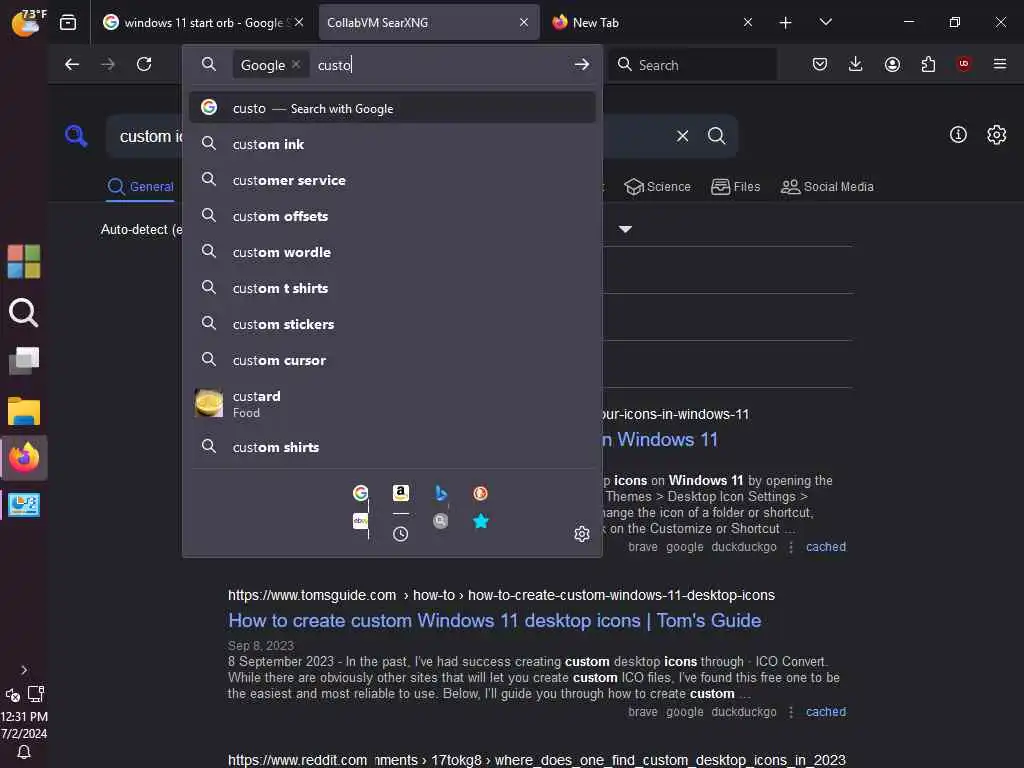Open SearXNG preferences gear

pos(997,135)
